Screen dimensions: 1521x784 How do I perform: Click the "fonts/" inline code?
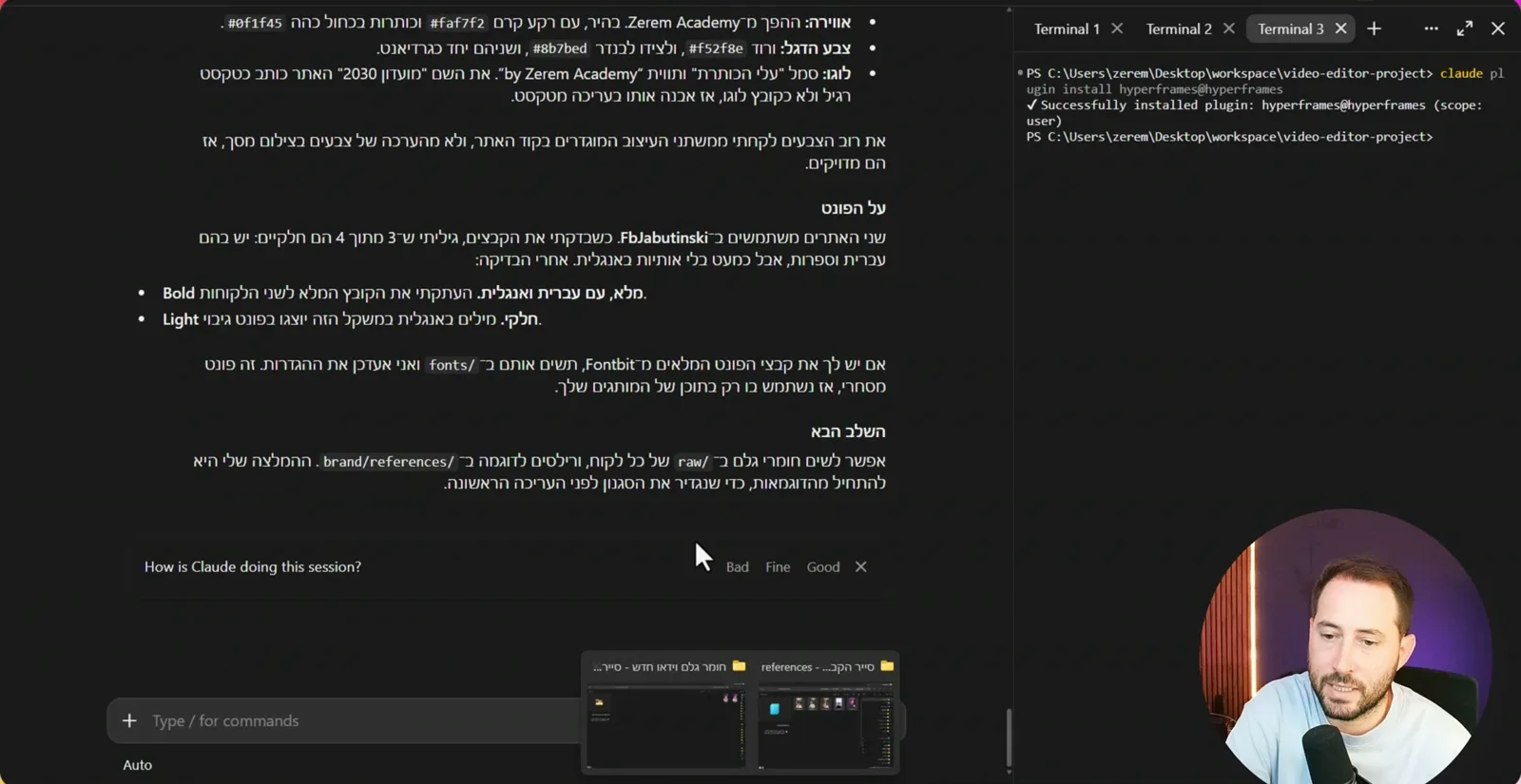pyautogui.click(x=452, y=365)
